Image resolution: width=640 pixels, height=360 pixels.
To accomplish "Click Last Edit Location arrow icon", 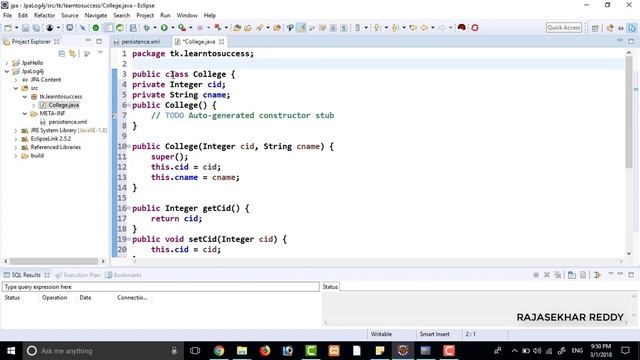I will pyautogui.click(x=413, y=28).
